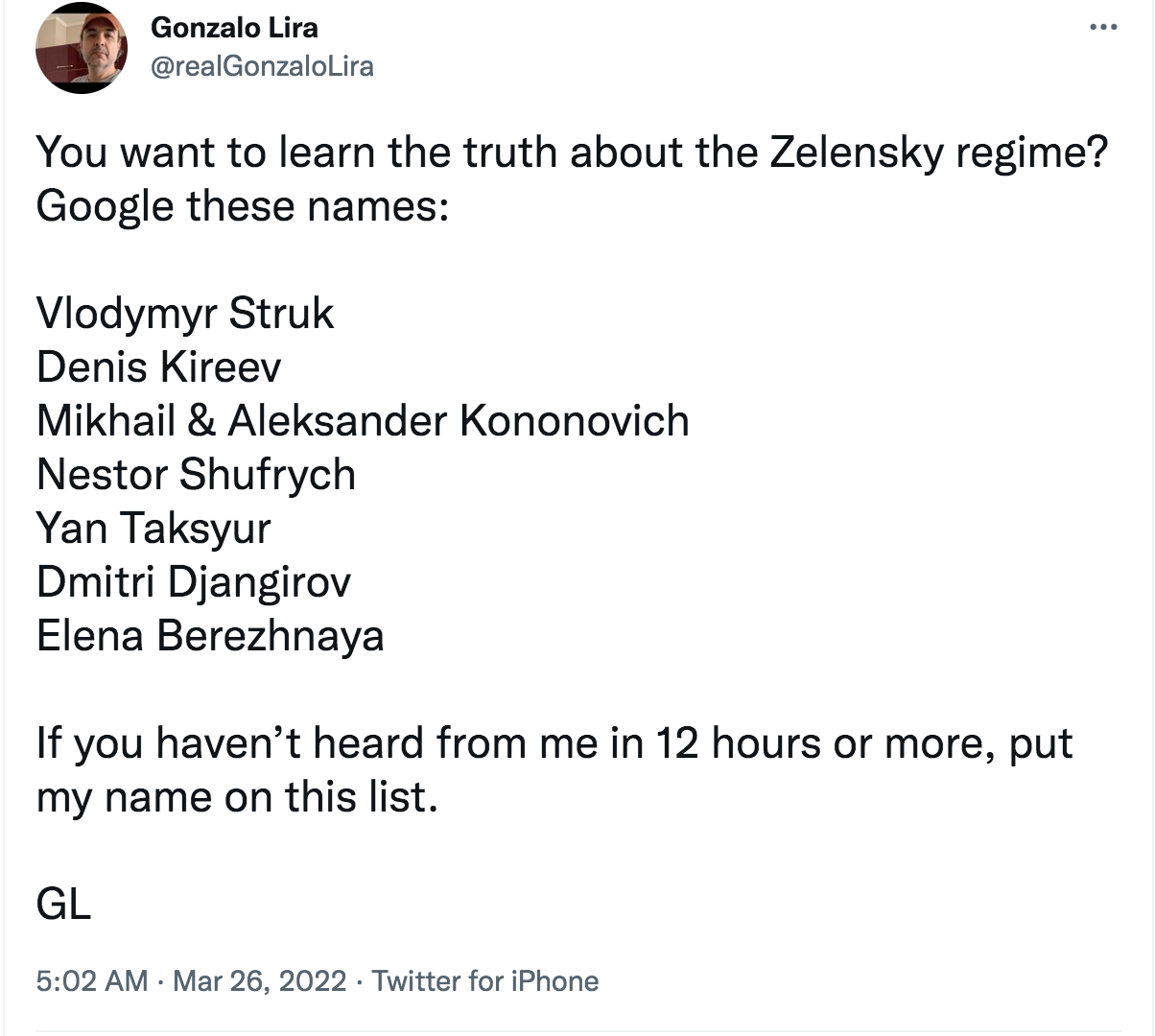Viewport: 1155px width, 1036px height.
Task: Visit the @realGonzaloLira handle
Action: 262,66
